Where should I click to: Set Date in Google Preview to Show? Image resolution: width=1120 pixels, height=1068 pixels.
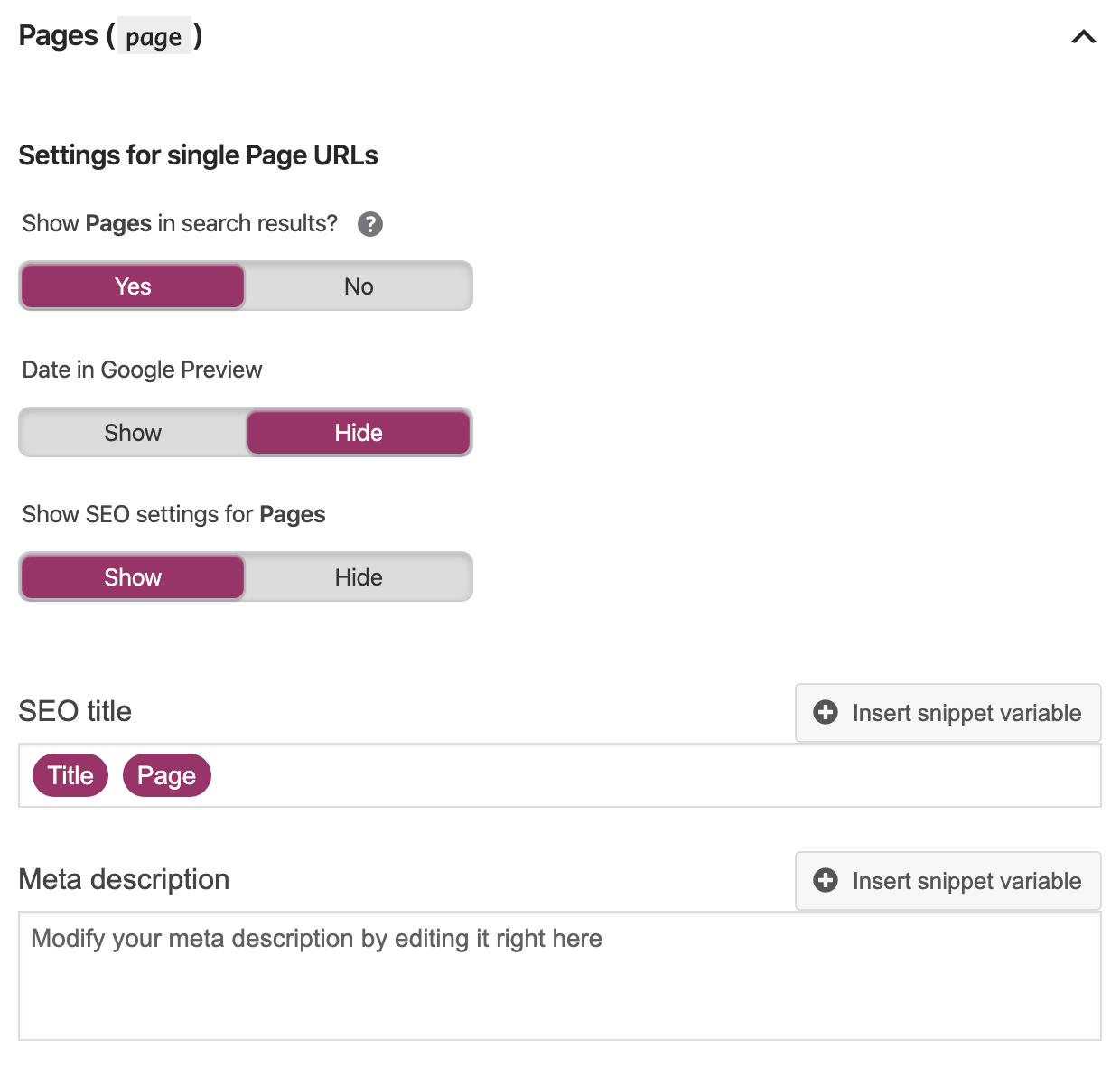point(133,433)
